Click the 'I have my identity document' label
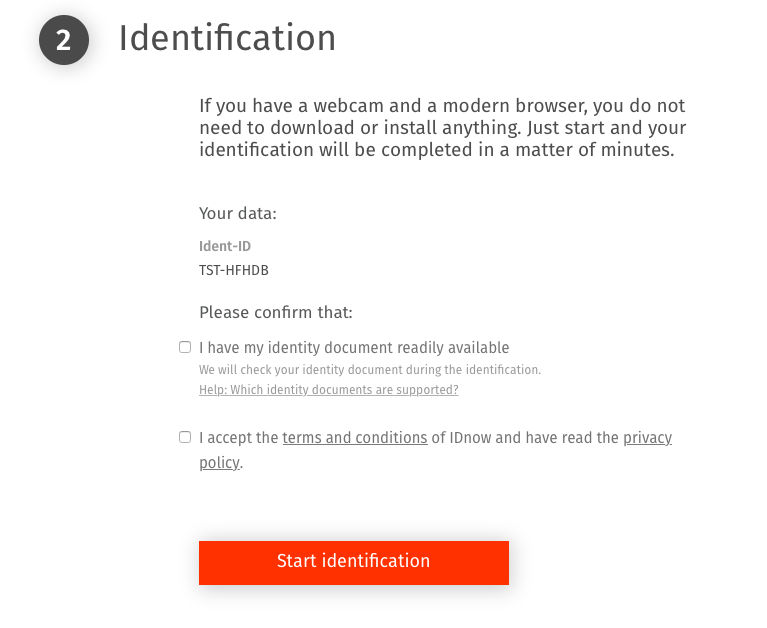This screenshot has width=767, height=628. [x=354, y=348]
